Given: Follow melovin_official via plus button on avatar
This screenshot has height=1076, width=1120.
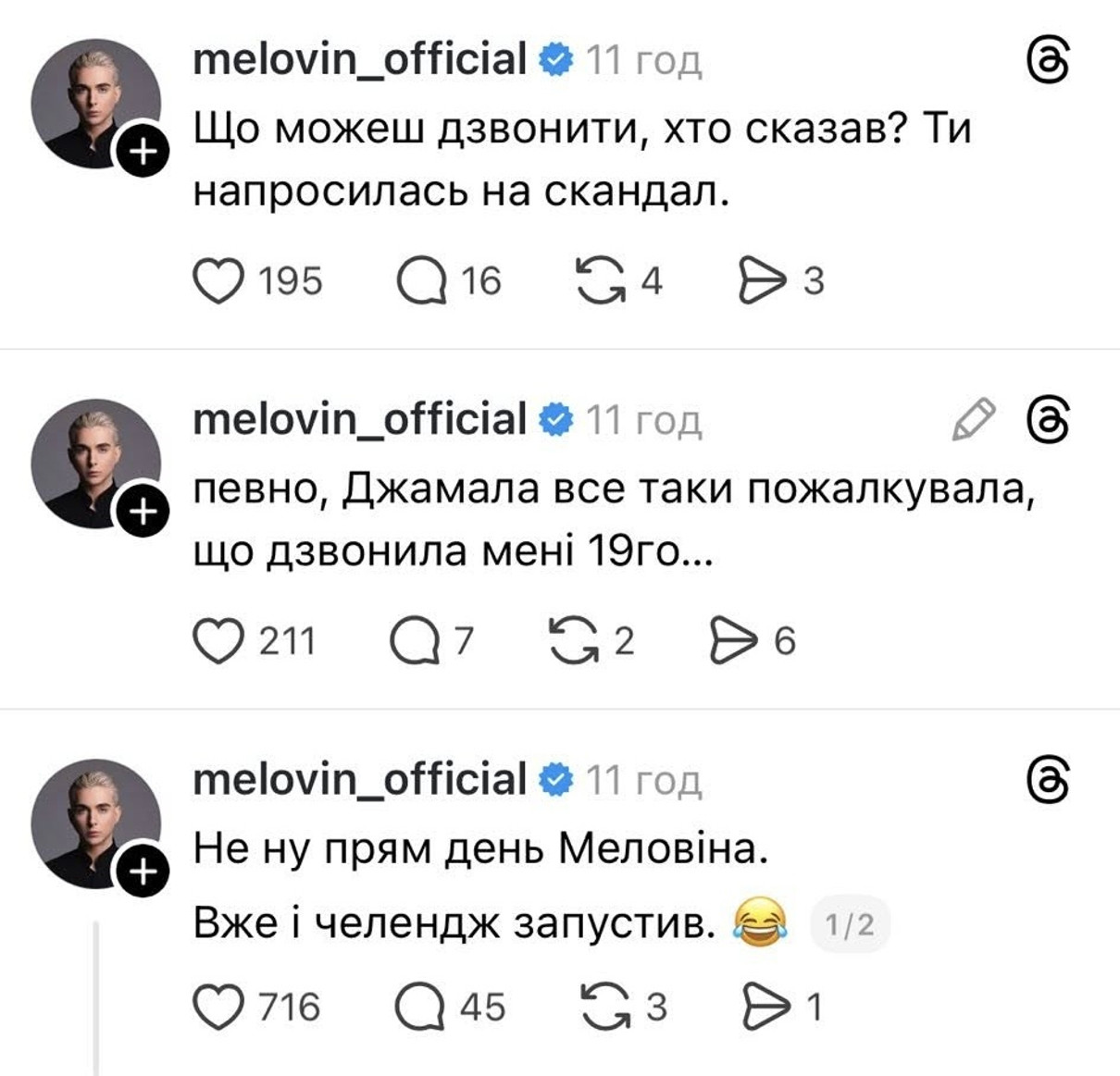Looking at the screenshot, I should click(141, 150).
